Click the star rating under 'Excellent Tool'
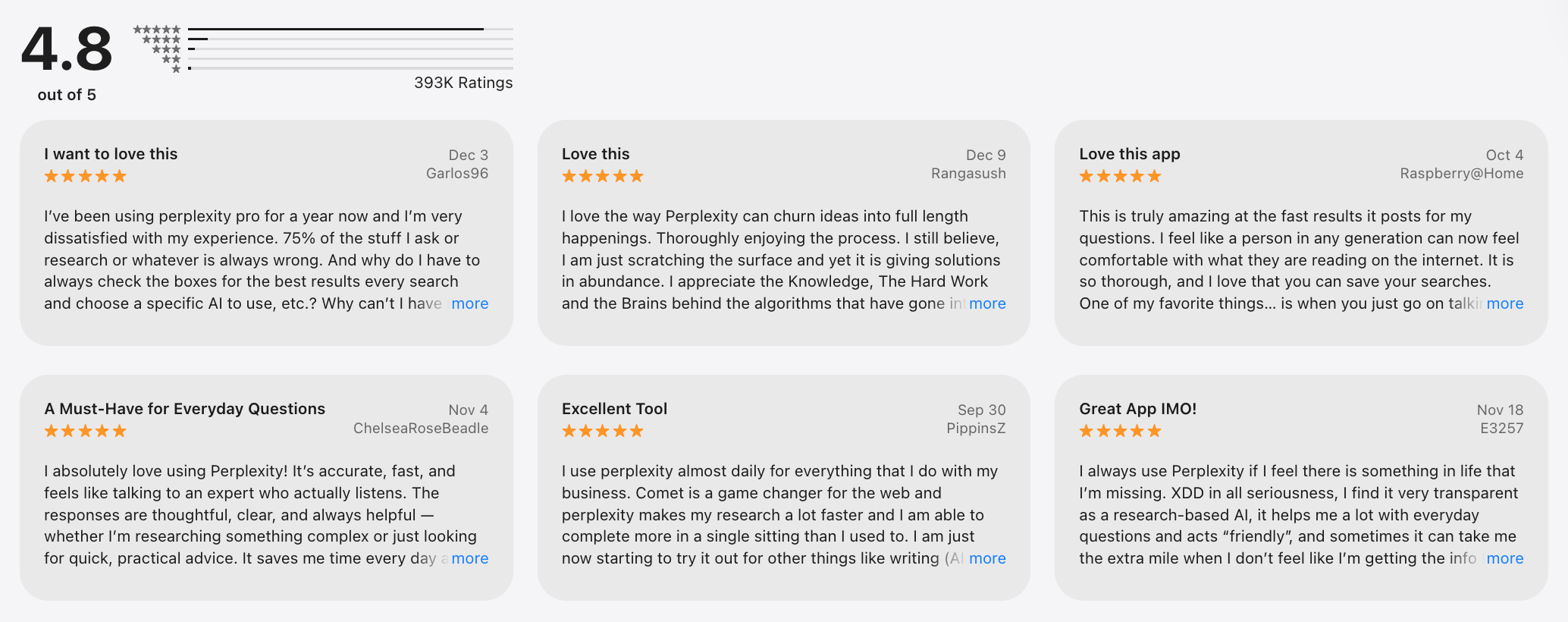 (x=603, y=430)
